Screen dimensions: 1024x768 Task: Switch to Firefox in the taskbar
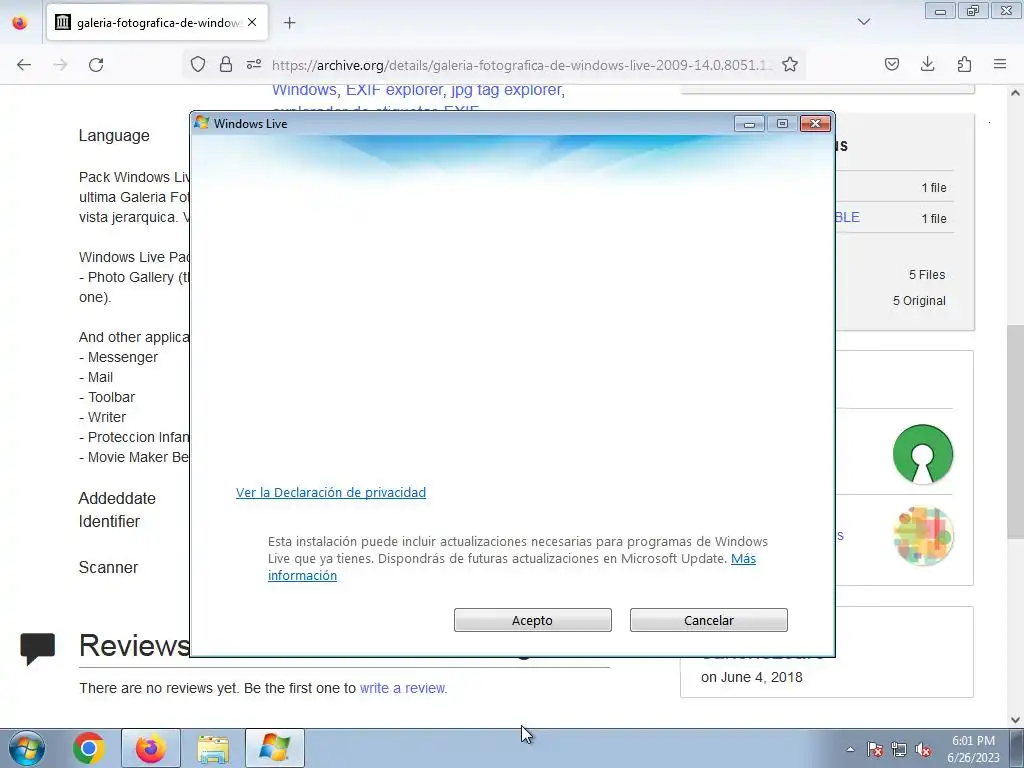click(151, 748)
